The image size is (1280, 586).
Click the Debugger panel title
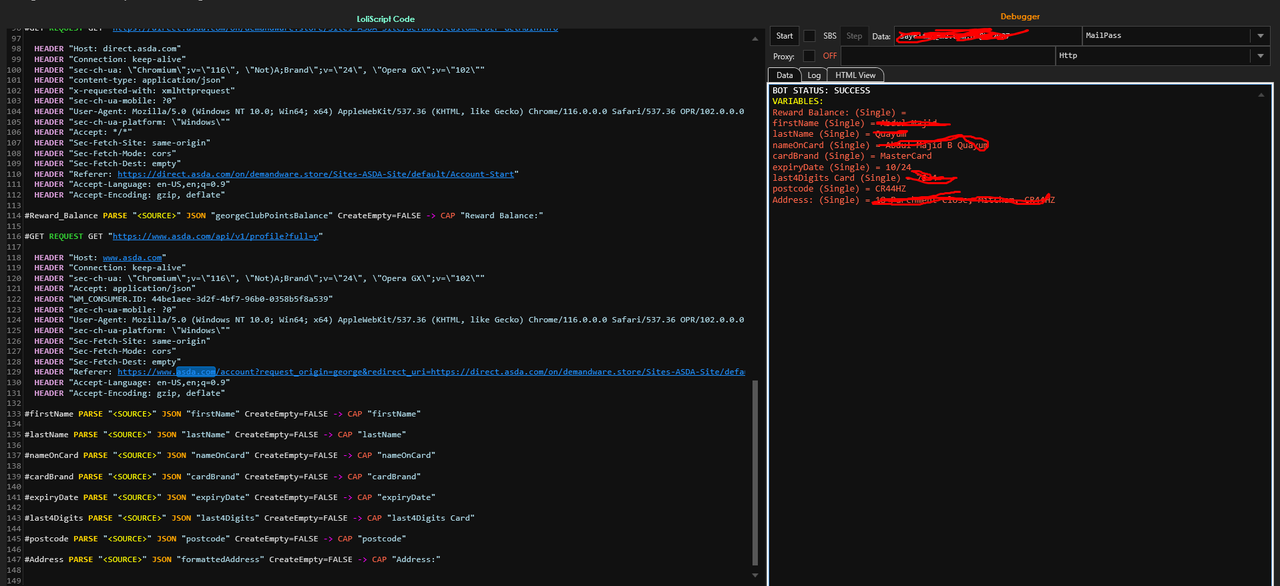[x=1020, y=17]
